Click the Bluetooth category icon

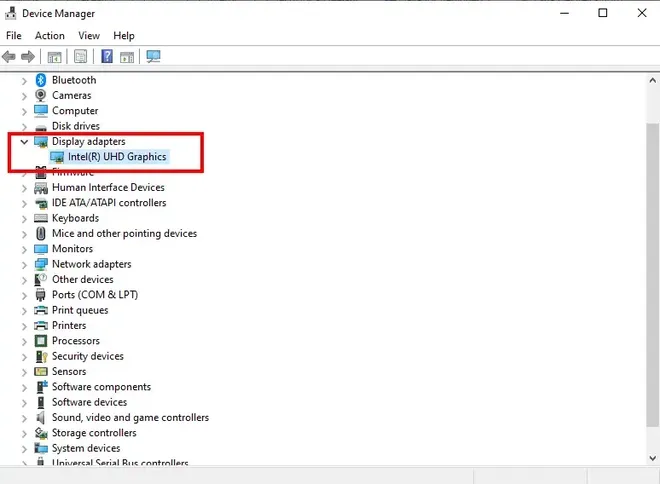[x=41, y=80]
